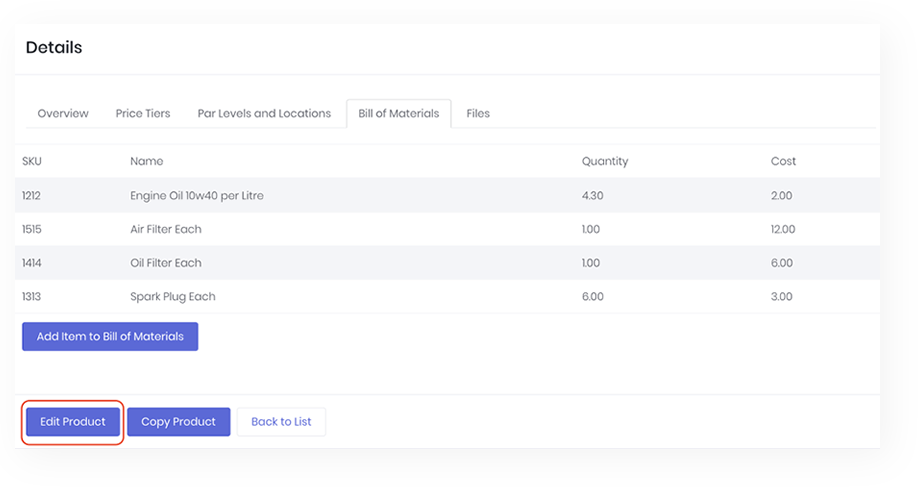The height and width of the screenshot is (487, 918).
Task: Click the Cost column header
Action: 783,161
